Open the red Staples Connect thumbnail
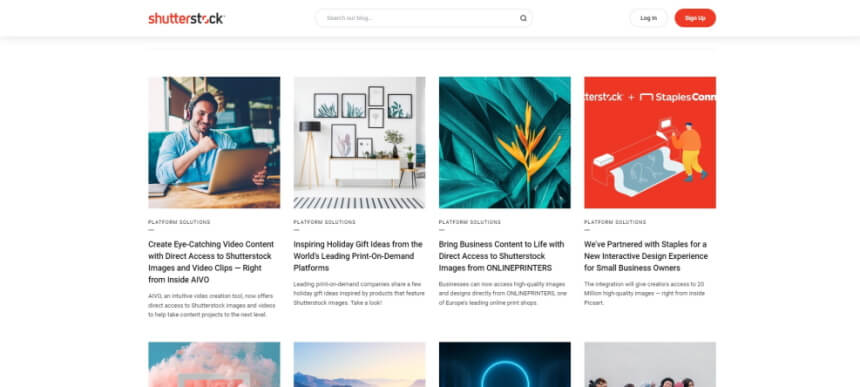The width and height of the screenshot is (860, 387). [x=650, y=143]
